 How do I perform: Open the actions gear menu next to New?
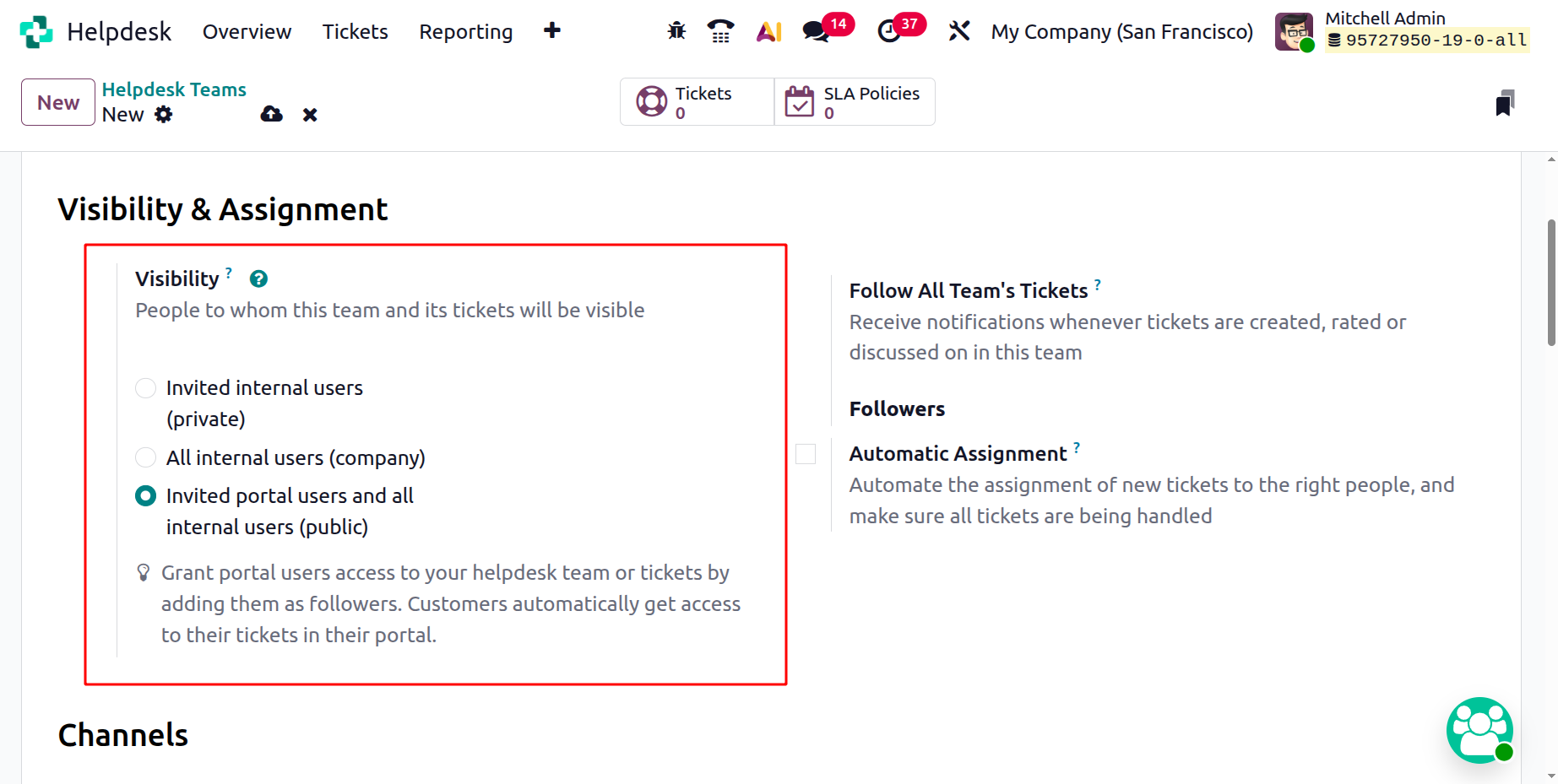pyautogui.click(x=165, y=114)
